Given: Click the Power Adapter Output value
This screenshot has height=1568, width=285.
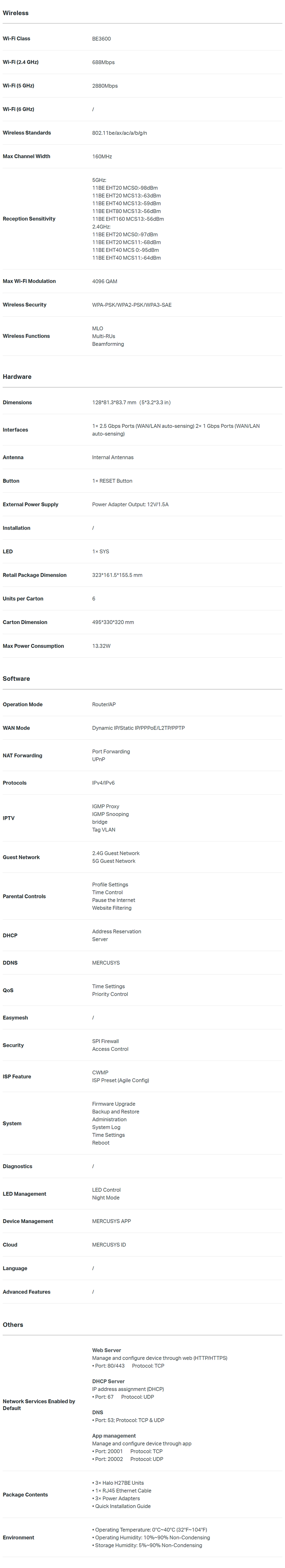Looking at the screenshot, I should click(130, 505).
